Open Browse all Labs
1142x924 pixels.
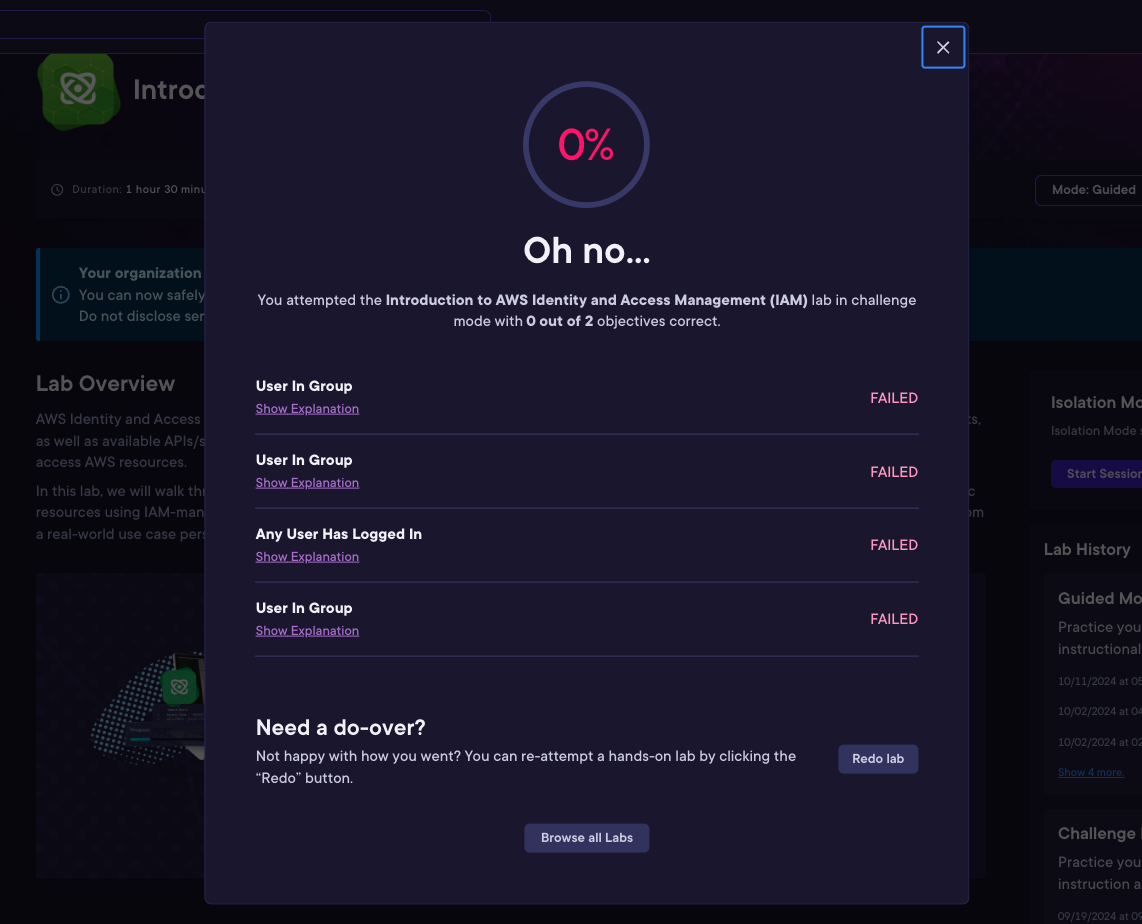(x=586, y=837)
